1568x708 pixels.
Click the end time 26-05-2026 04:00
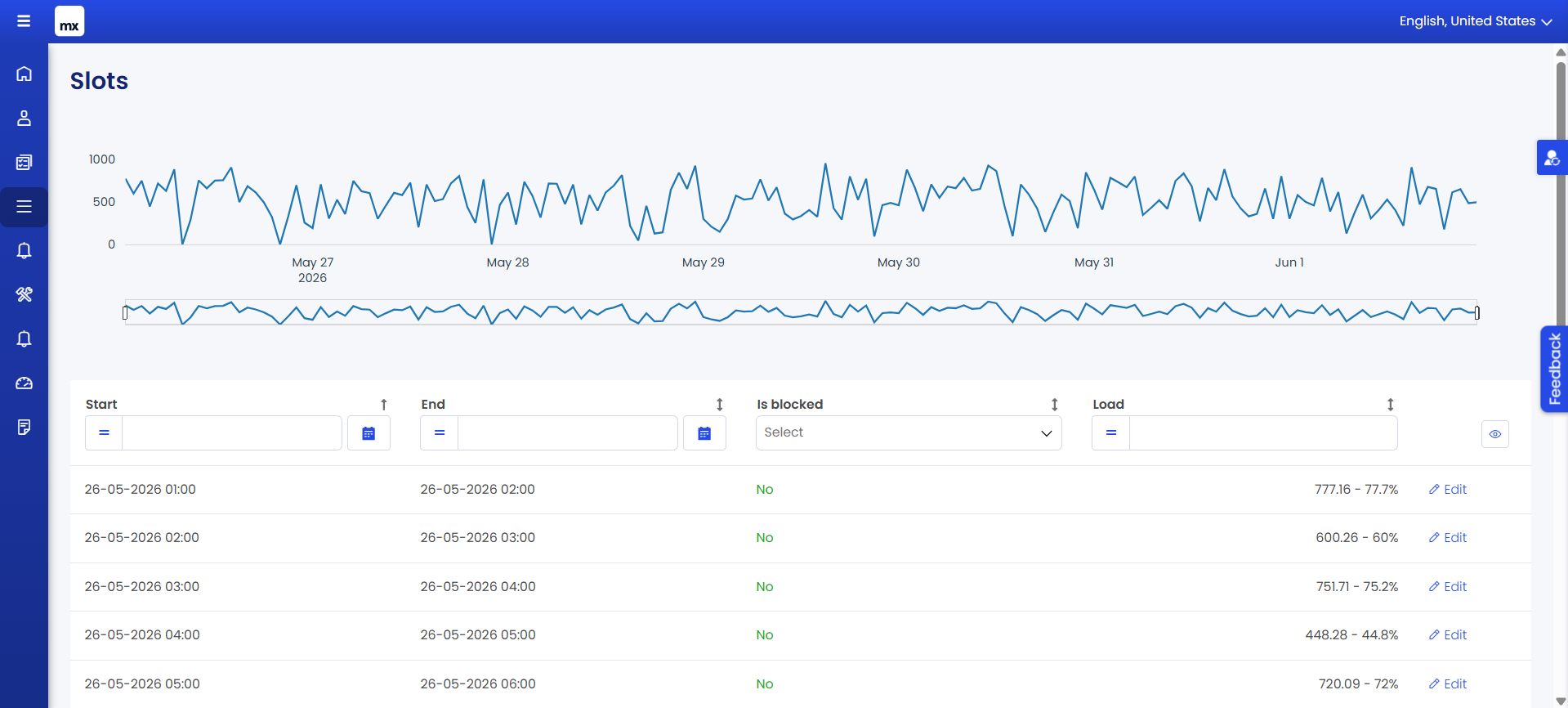(478, 587)
